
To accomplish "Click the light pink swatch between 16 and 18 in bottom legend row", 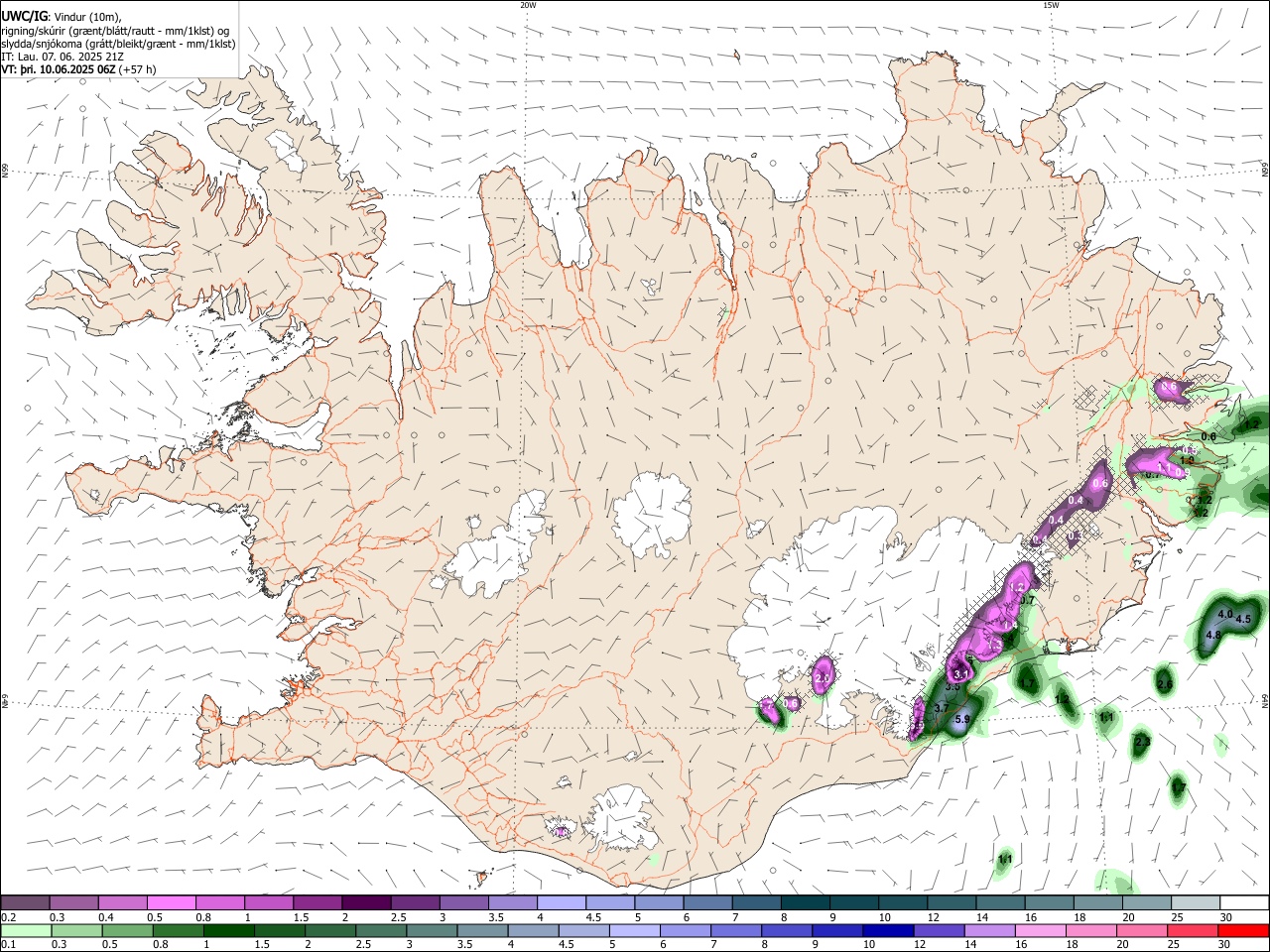I will [1040, 930].
